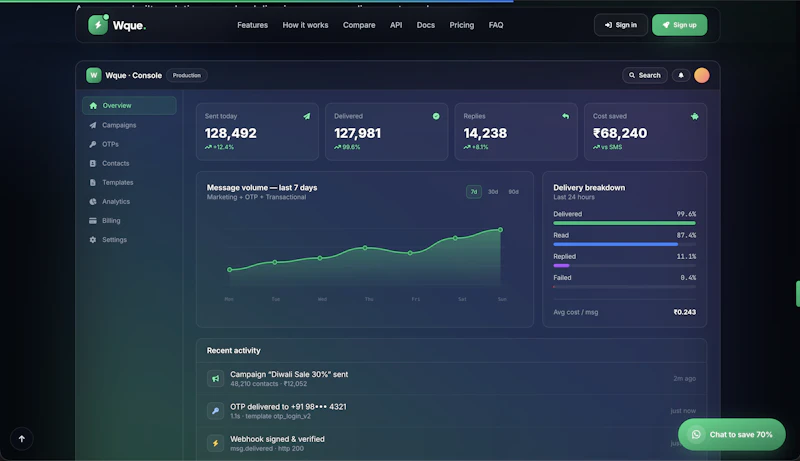Open the orange user avatar
800x461 pixels.
click(702, 75)
